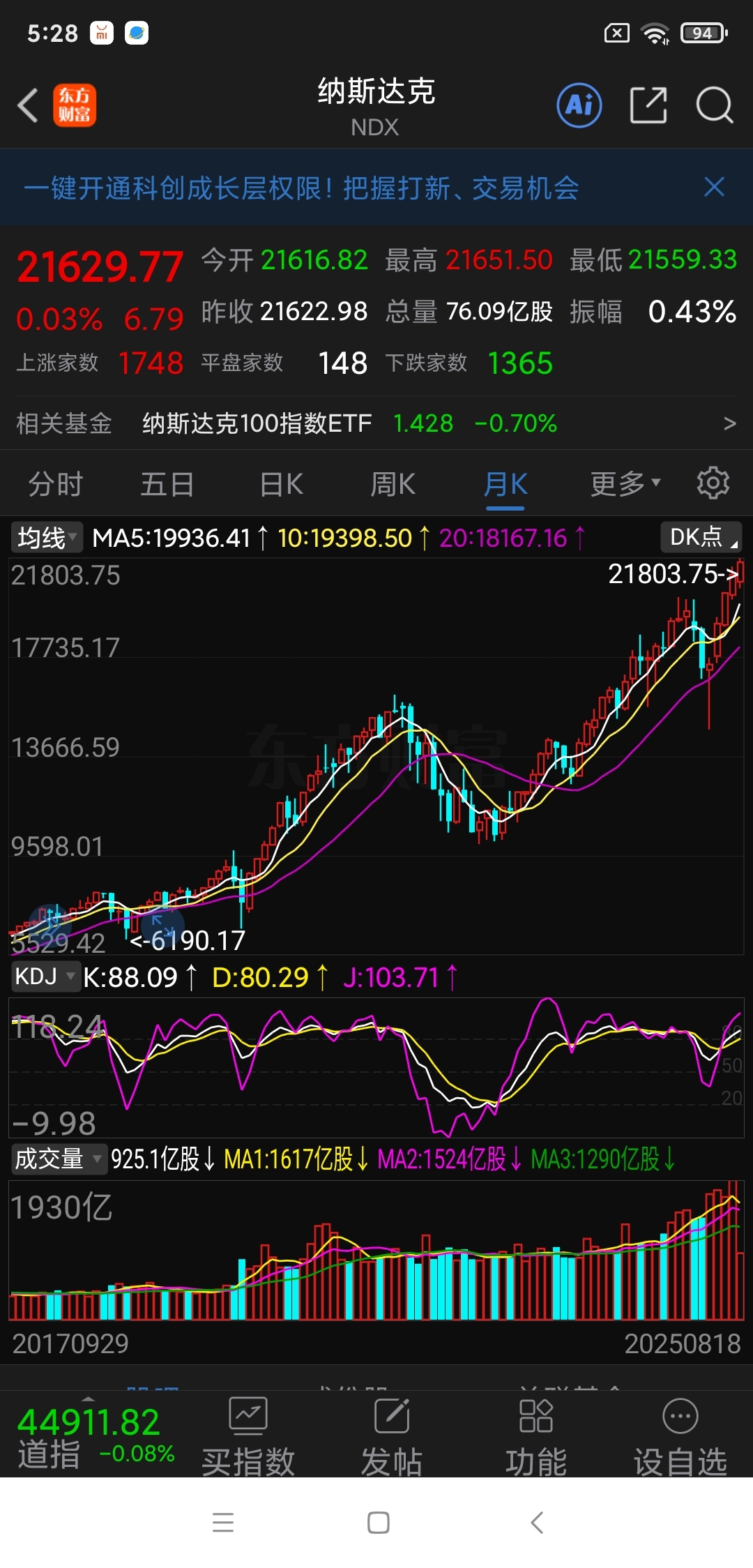Image resolution: width=753 pixels, height=1568 pixels.
Task: Tap the 发帖 compose icon
Action: pos(392,1416)
